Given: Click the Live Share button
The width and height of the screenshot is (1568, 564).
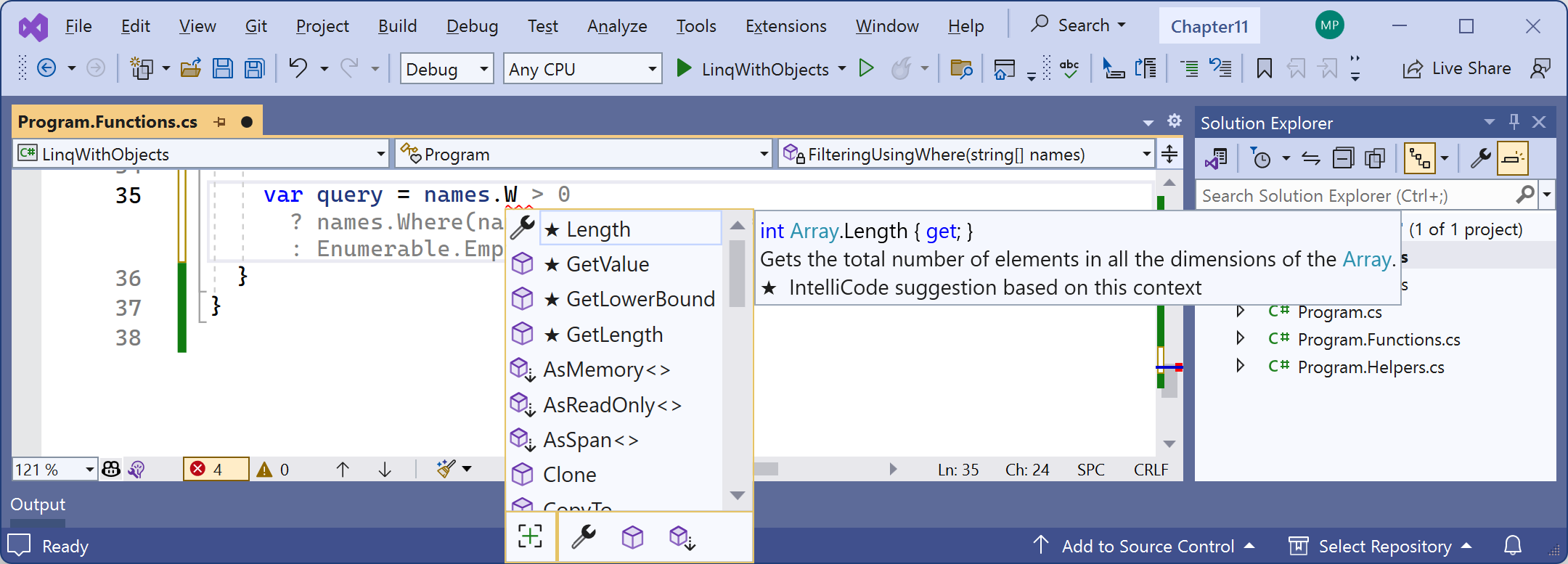Looking at the screenshot, I should click(1456, 68).
